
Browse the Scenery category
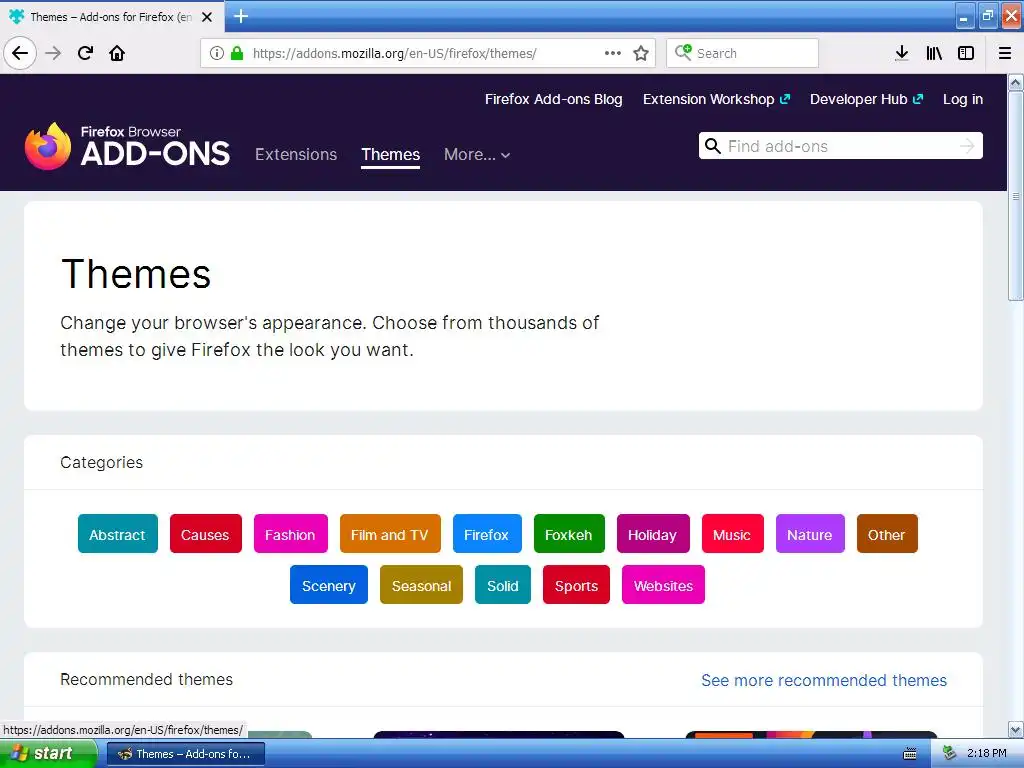point(328,584)
